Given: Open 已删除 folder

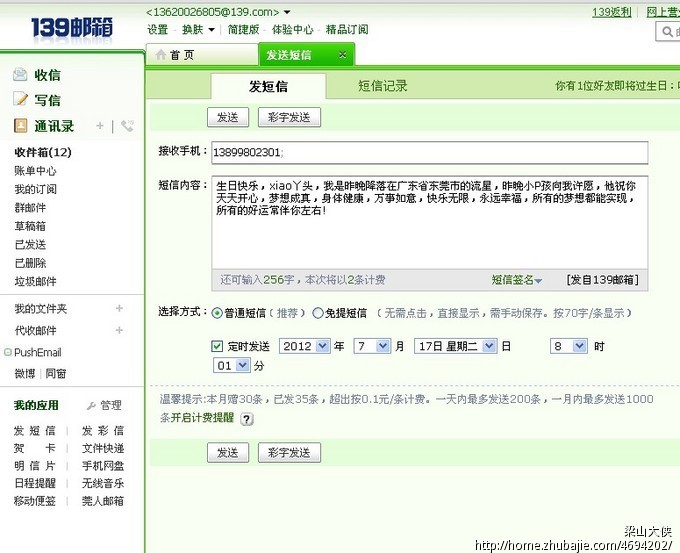Looking at the screenshot, I should (30, 263).
